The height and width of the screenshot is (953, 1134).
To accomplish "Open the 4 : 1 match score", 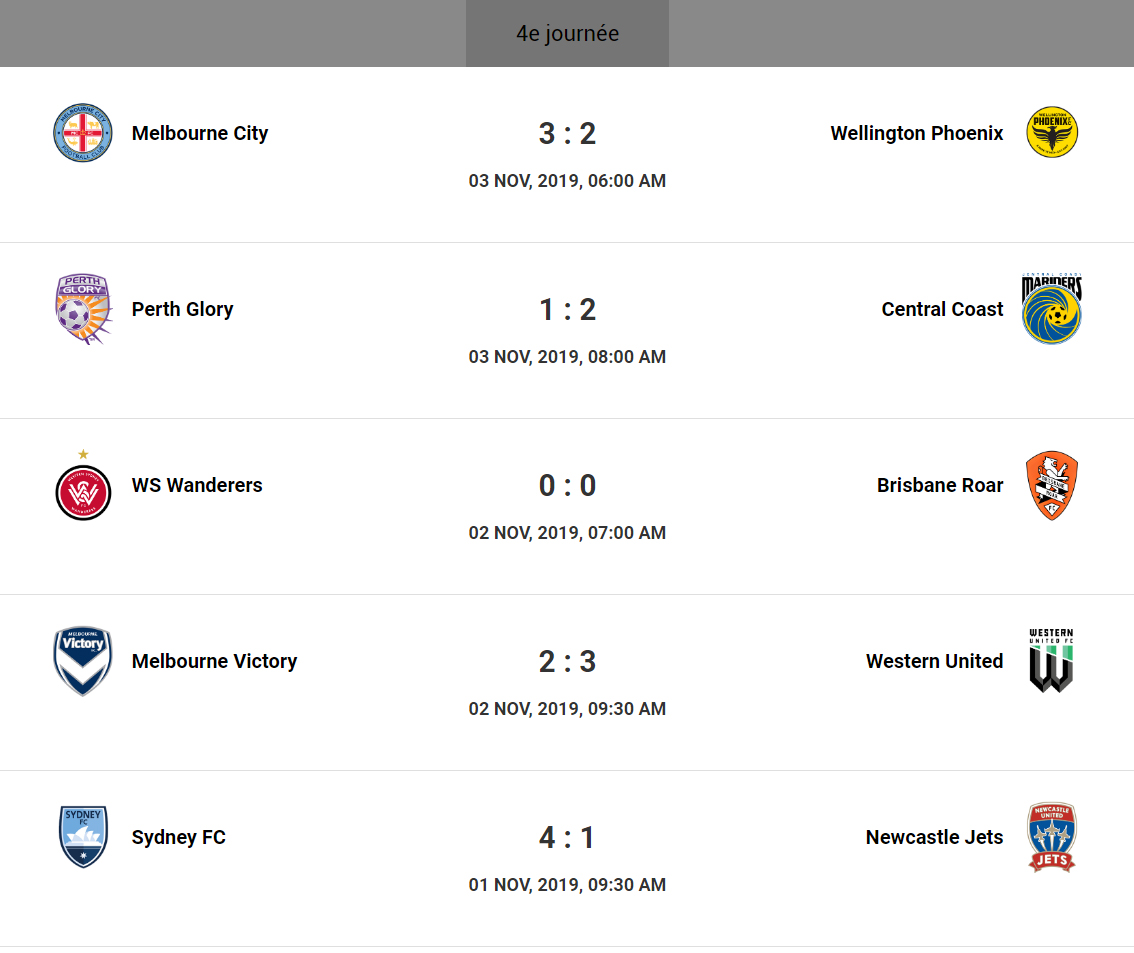I will [567, 837].
